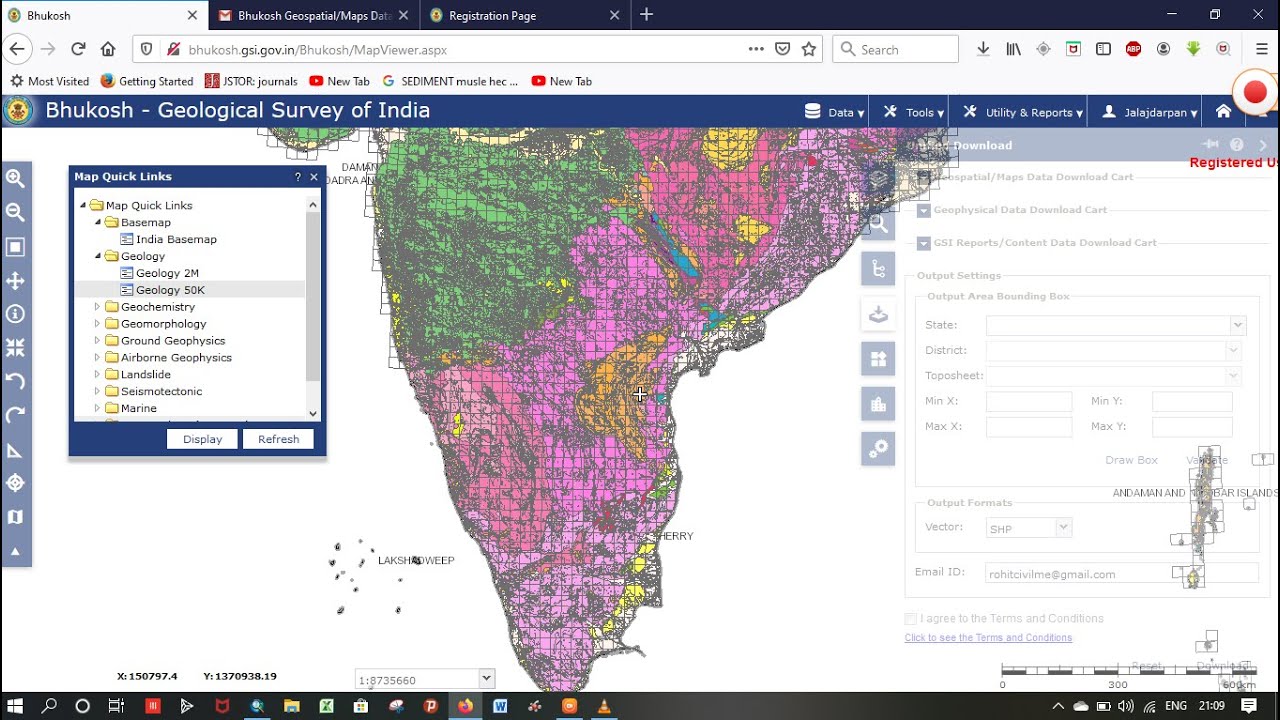Open Excel from the taskbar
This screenshot has height=720, width=1280.
pos(326,706)
